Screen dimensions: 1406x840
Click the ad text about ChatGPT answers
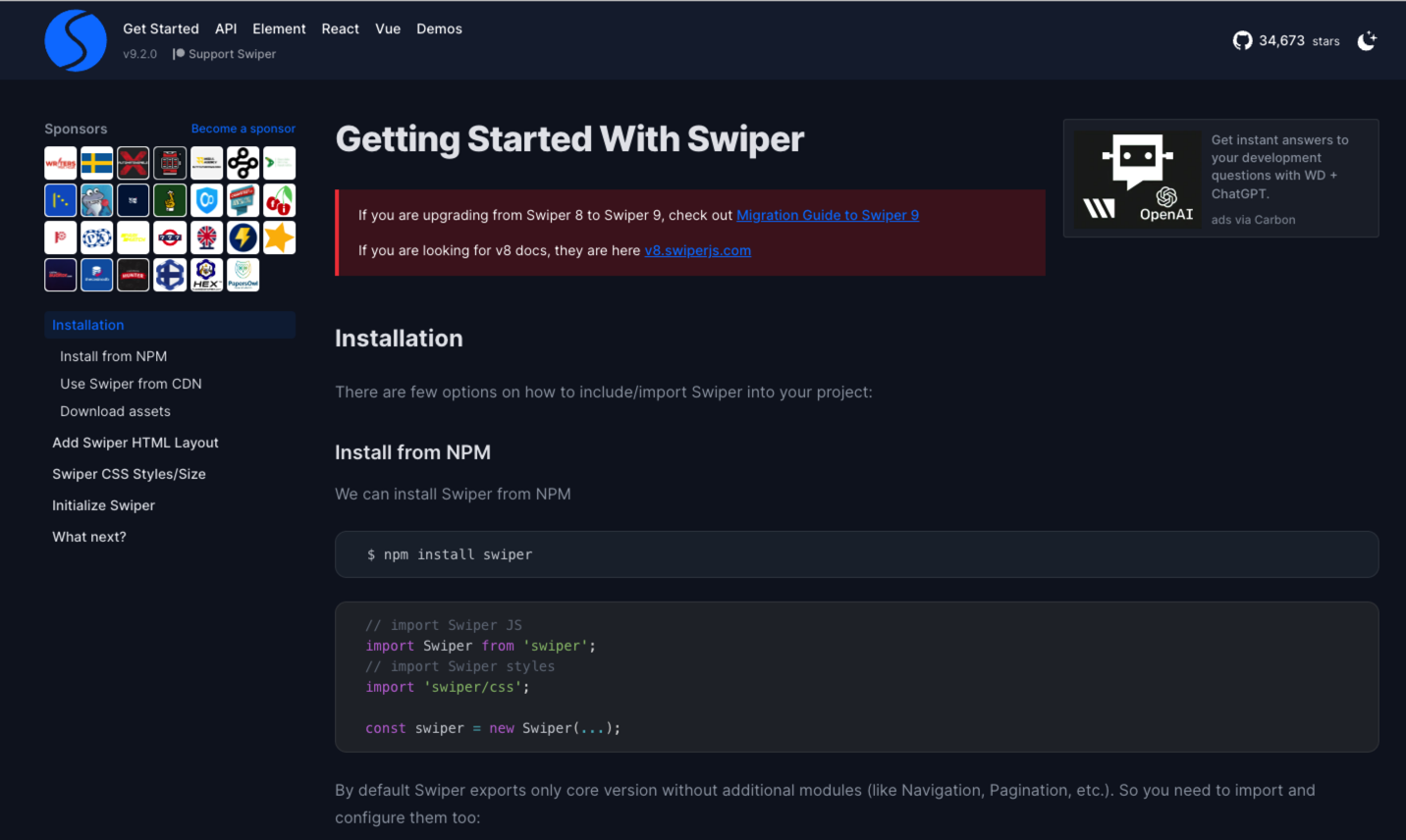[1279, 167]
